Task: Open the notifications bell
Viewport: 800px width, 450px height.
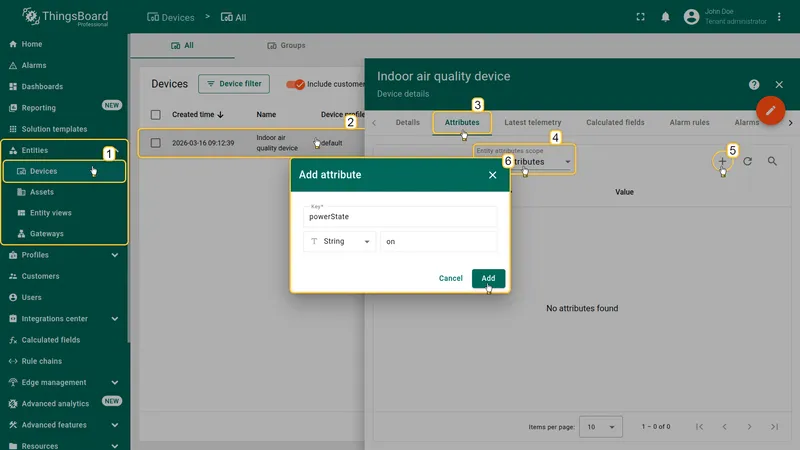Action: 665,17
